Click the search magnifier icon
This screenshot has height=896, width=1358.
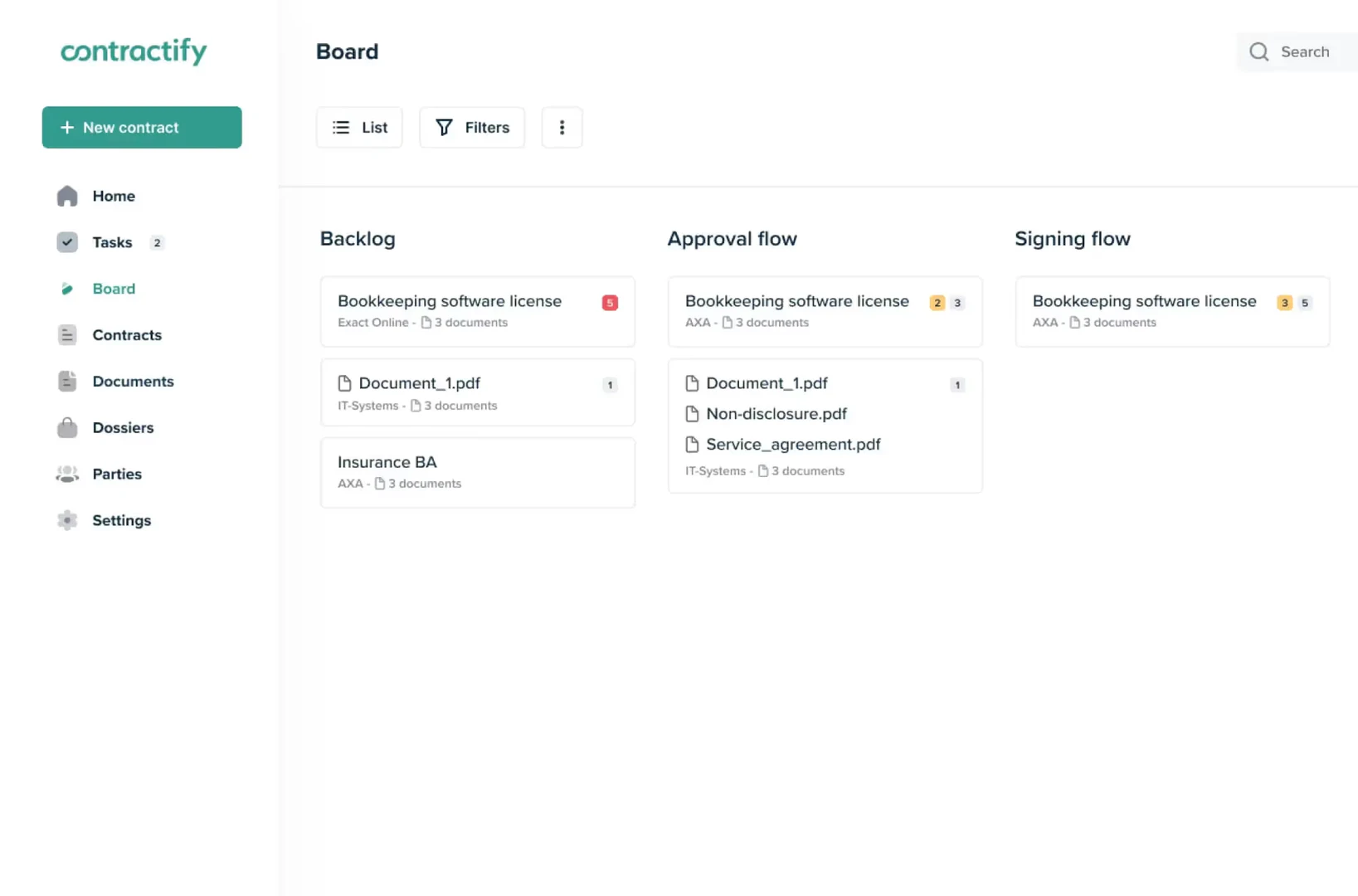[1259, 51]
